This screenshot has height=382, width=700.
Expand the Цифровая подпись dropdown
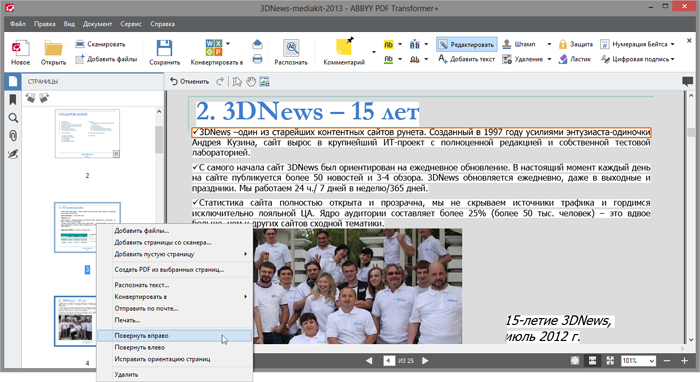pyautogui.click(x=672, y=59)
